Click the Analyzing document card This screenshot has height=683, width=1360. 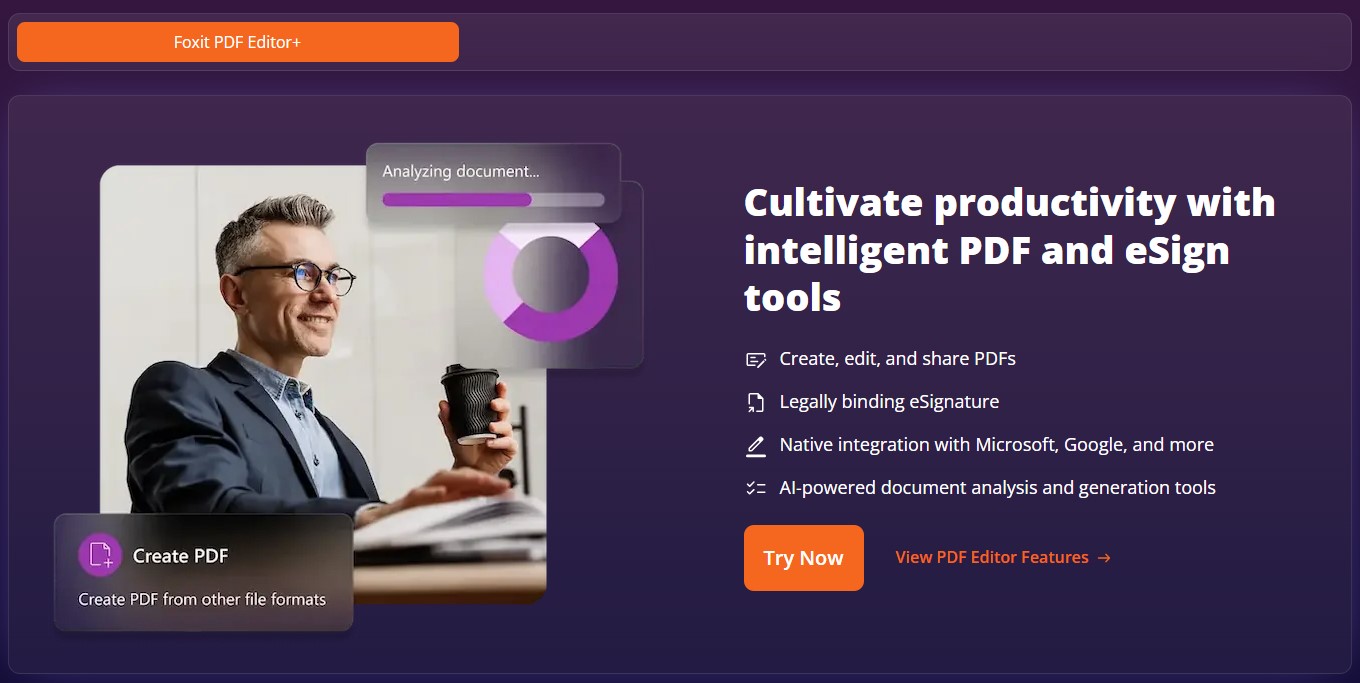(493, 183)
